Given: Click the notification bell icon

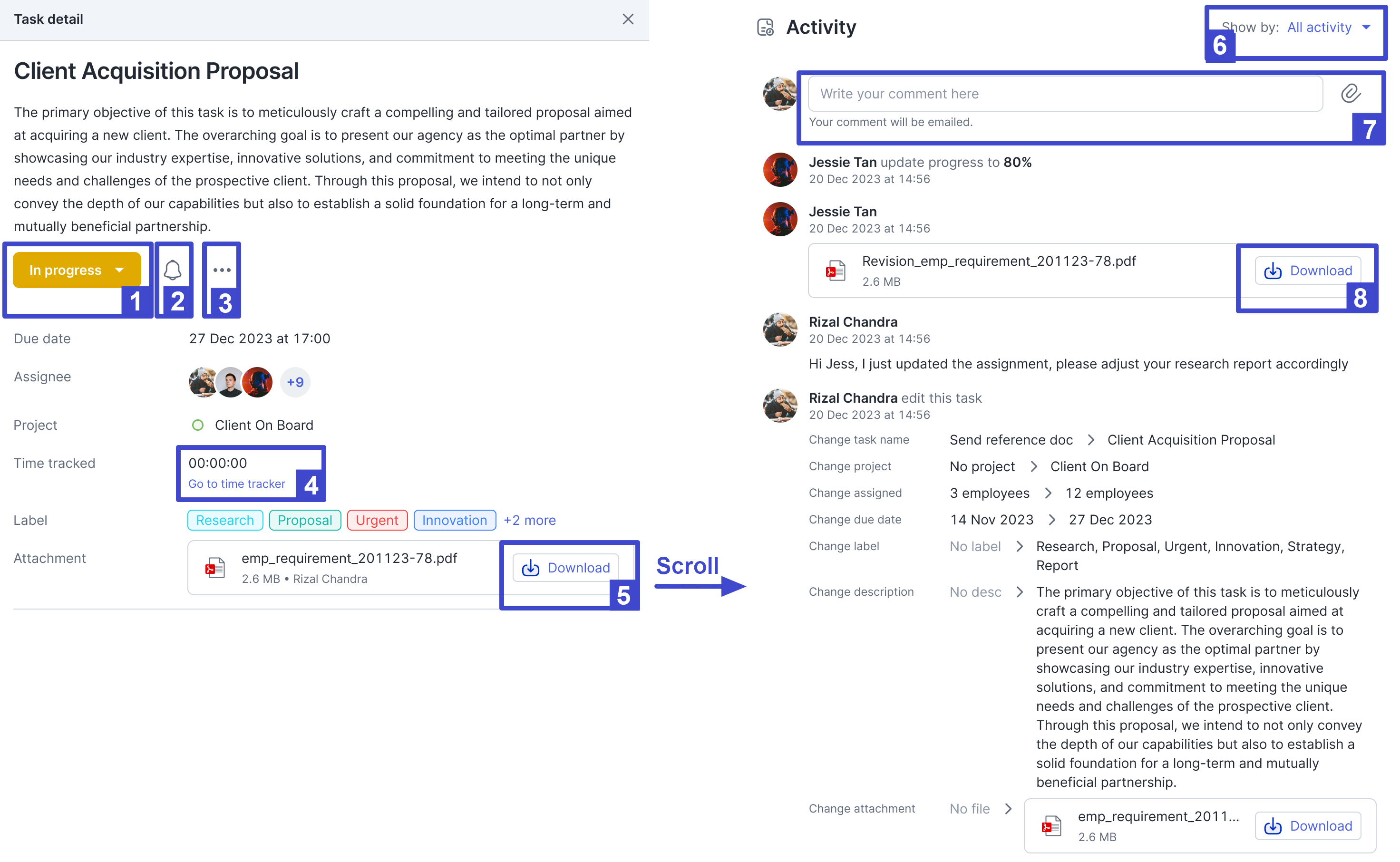Looking at the screenshot, I should [173, 270].
